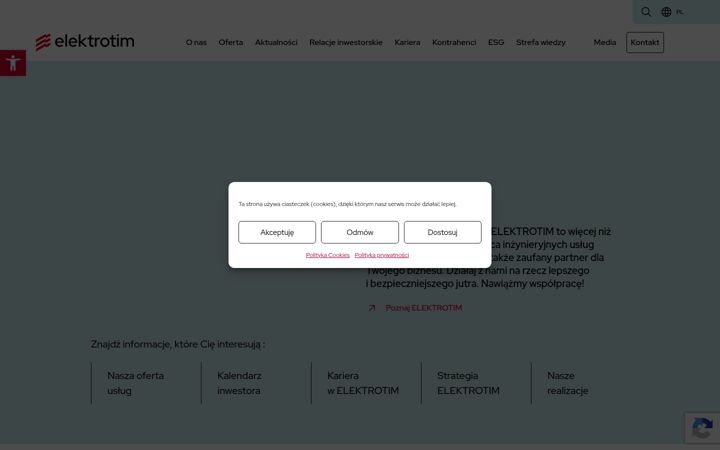Image resolution: width=720 pixels, height=450 pixels.
Task: Open Nasze realizacje shortcut
Action: [568, 383]
